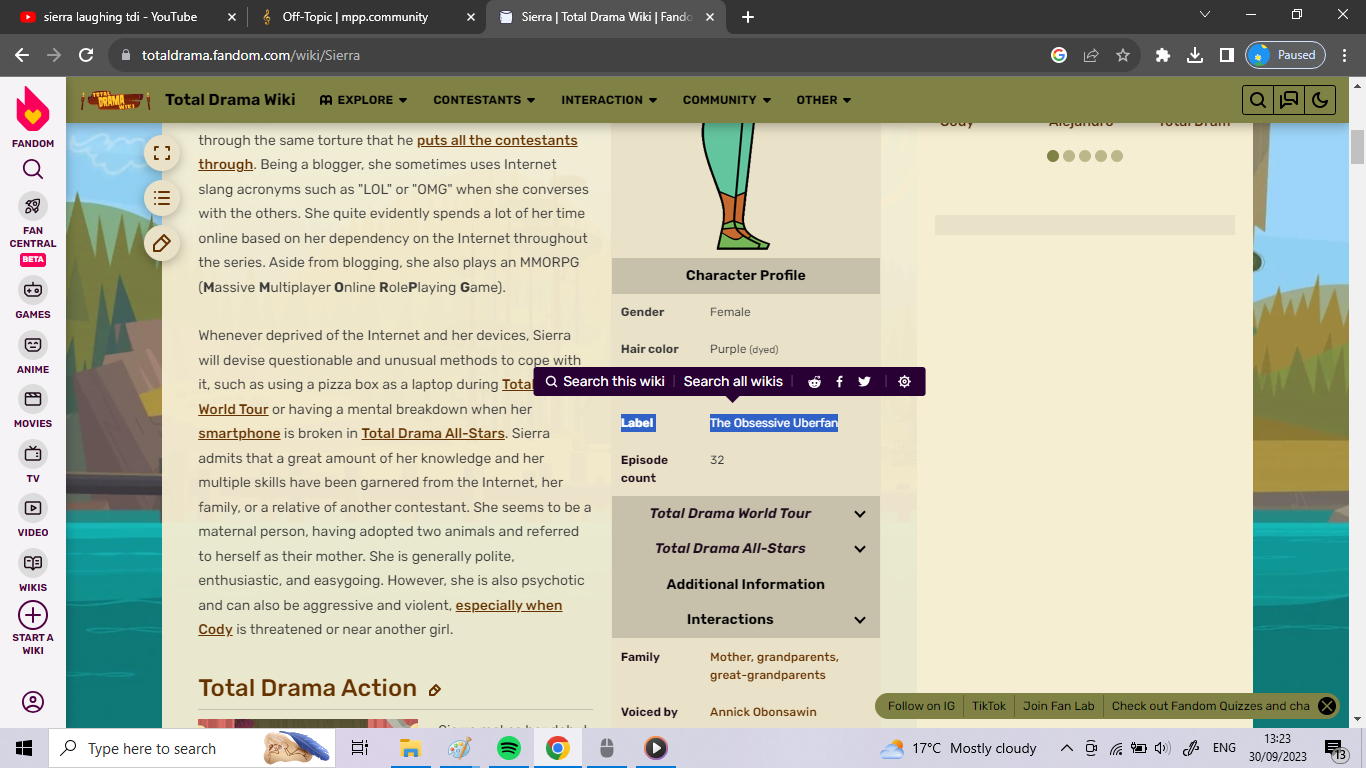Open selection popup settings gear
The width and height of the screenshot is (1366, 768).
click(x=904, y=381)
